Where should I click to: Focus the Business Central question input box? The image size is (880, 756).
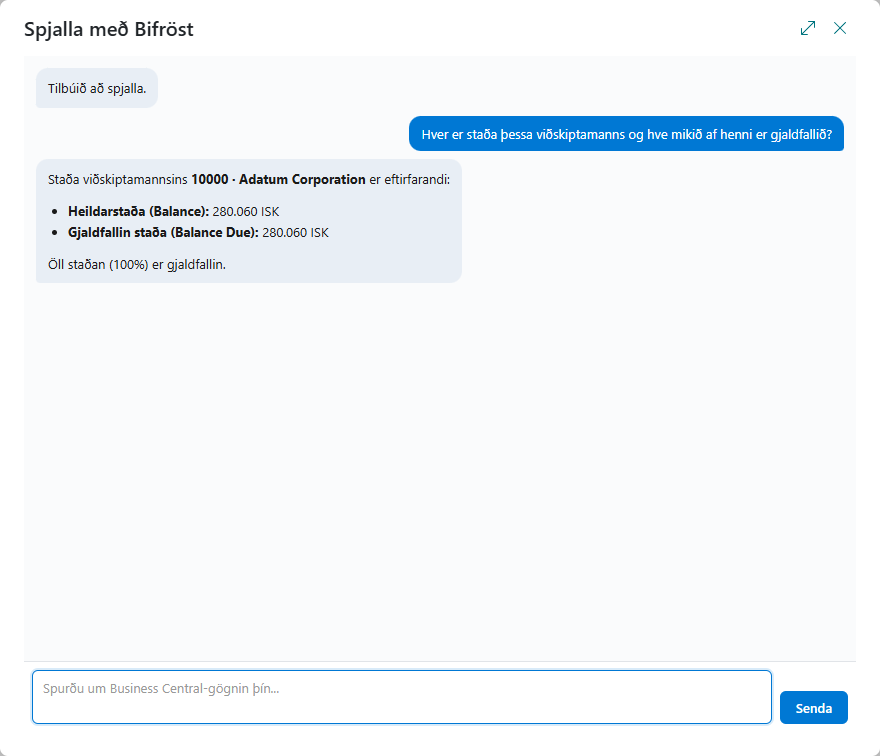point(402,697)
